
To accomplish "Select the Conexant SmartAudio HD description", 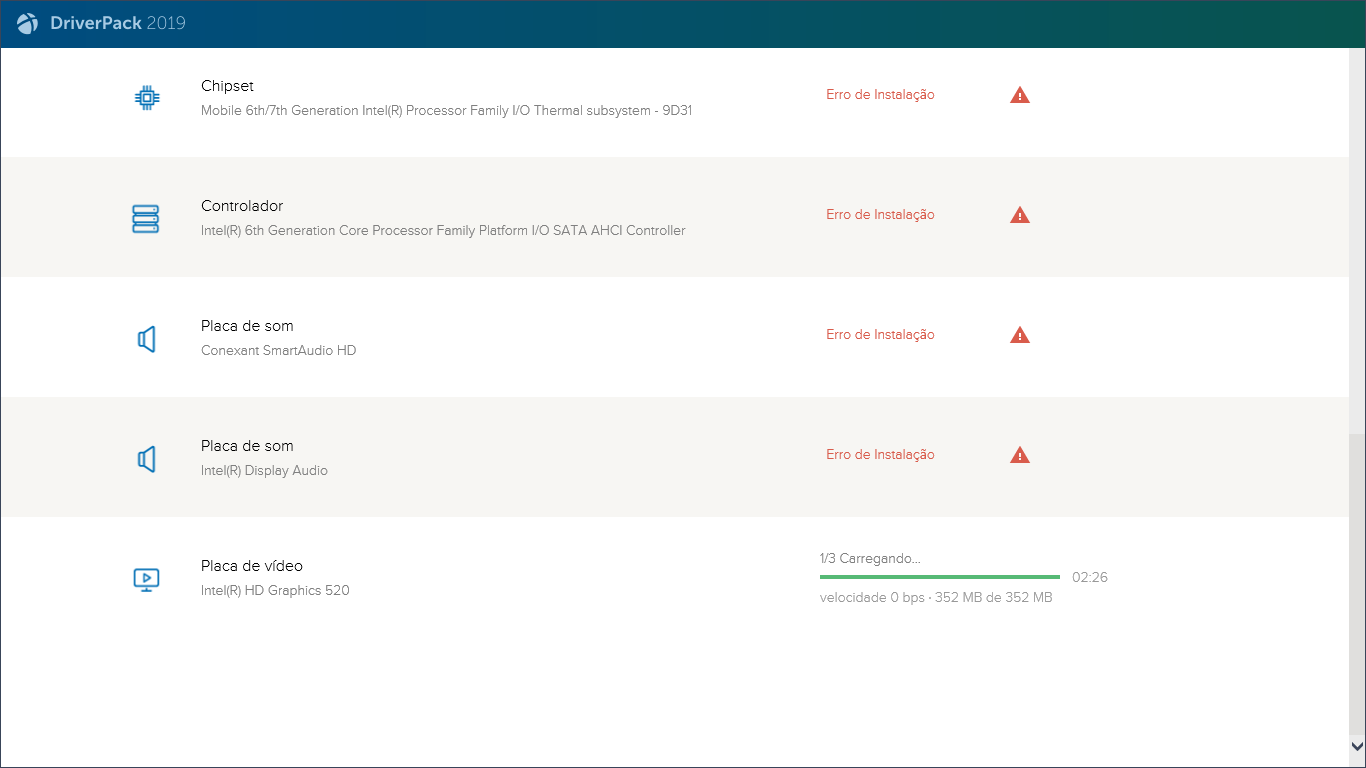I will [278, 351].
